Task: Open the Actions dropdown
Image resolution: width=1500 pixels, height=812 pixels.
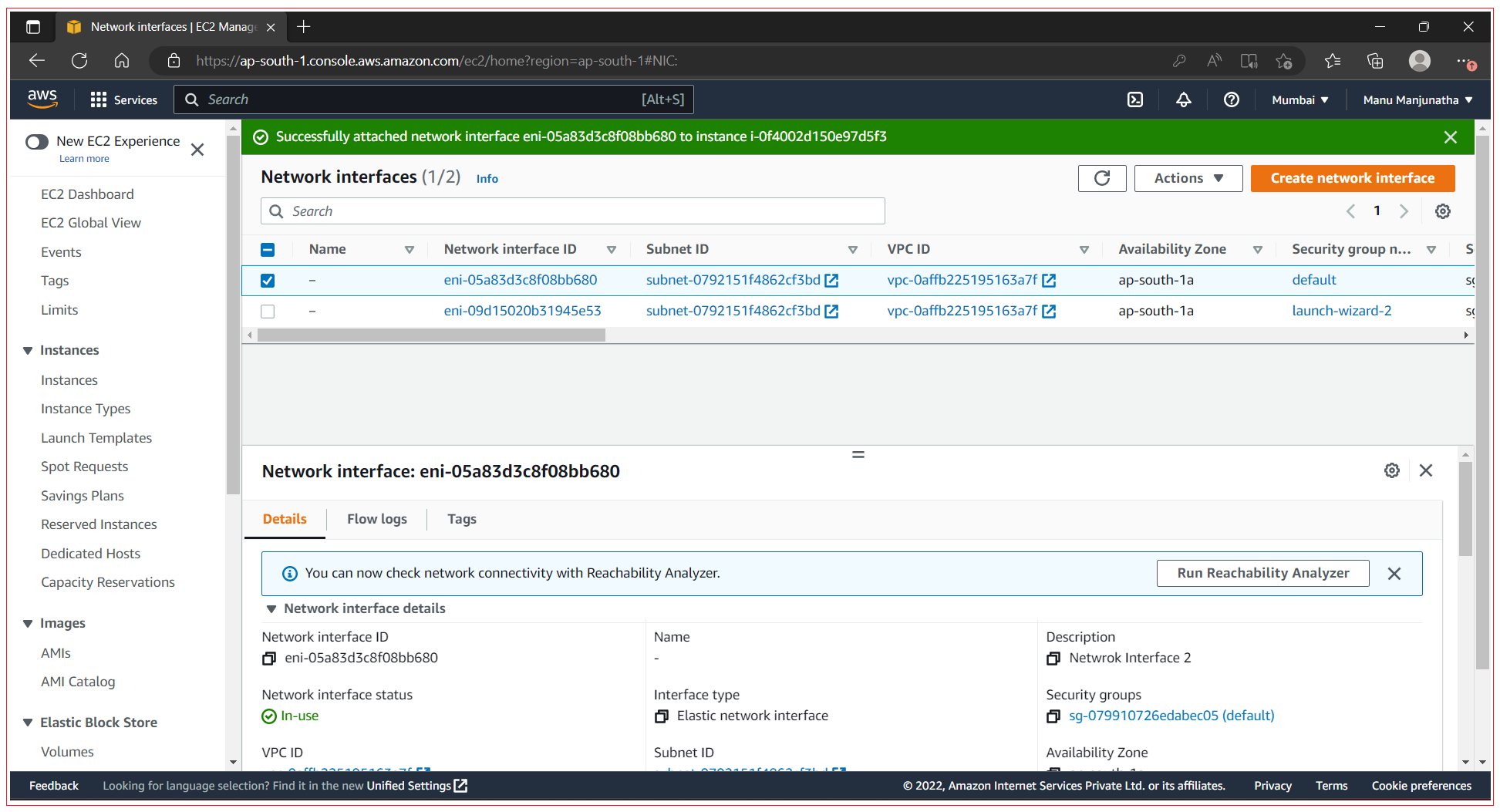Action: tap(1188, 178)
